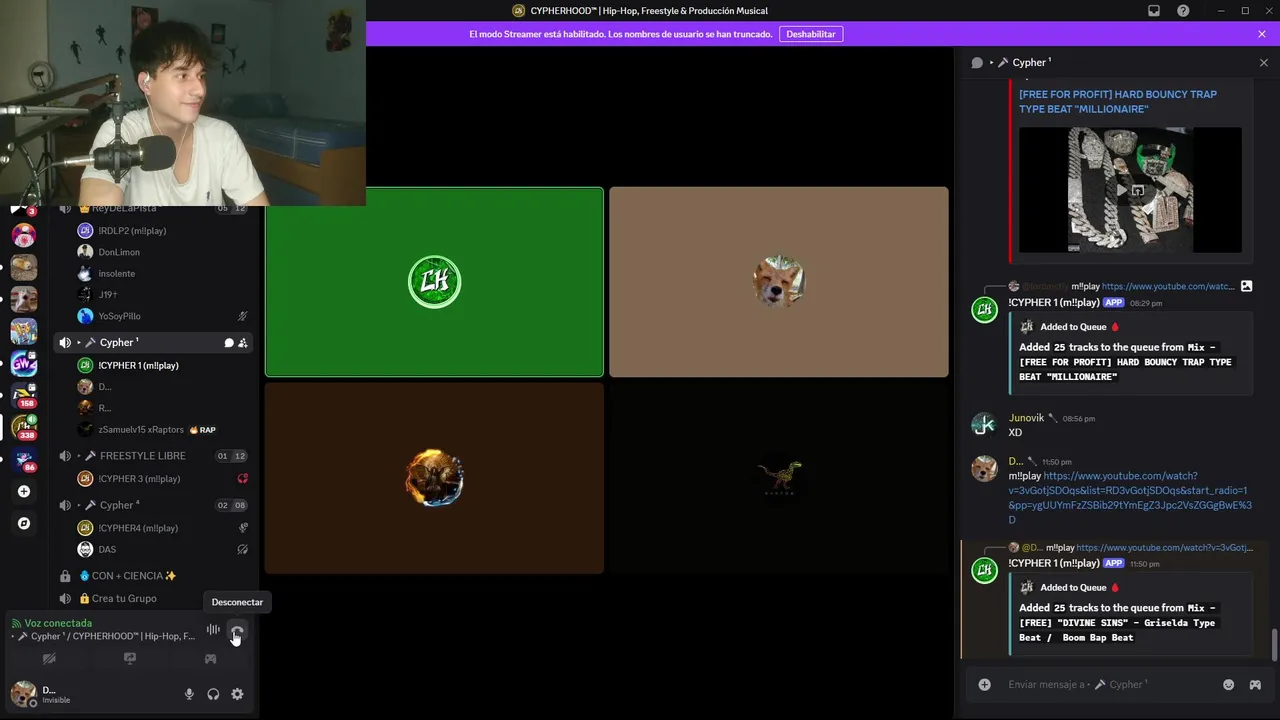Select the green CH video tile

(434, 282)
